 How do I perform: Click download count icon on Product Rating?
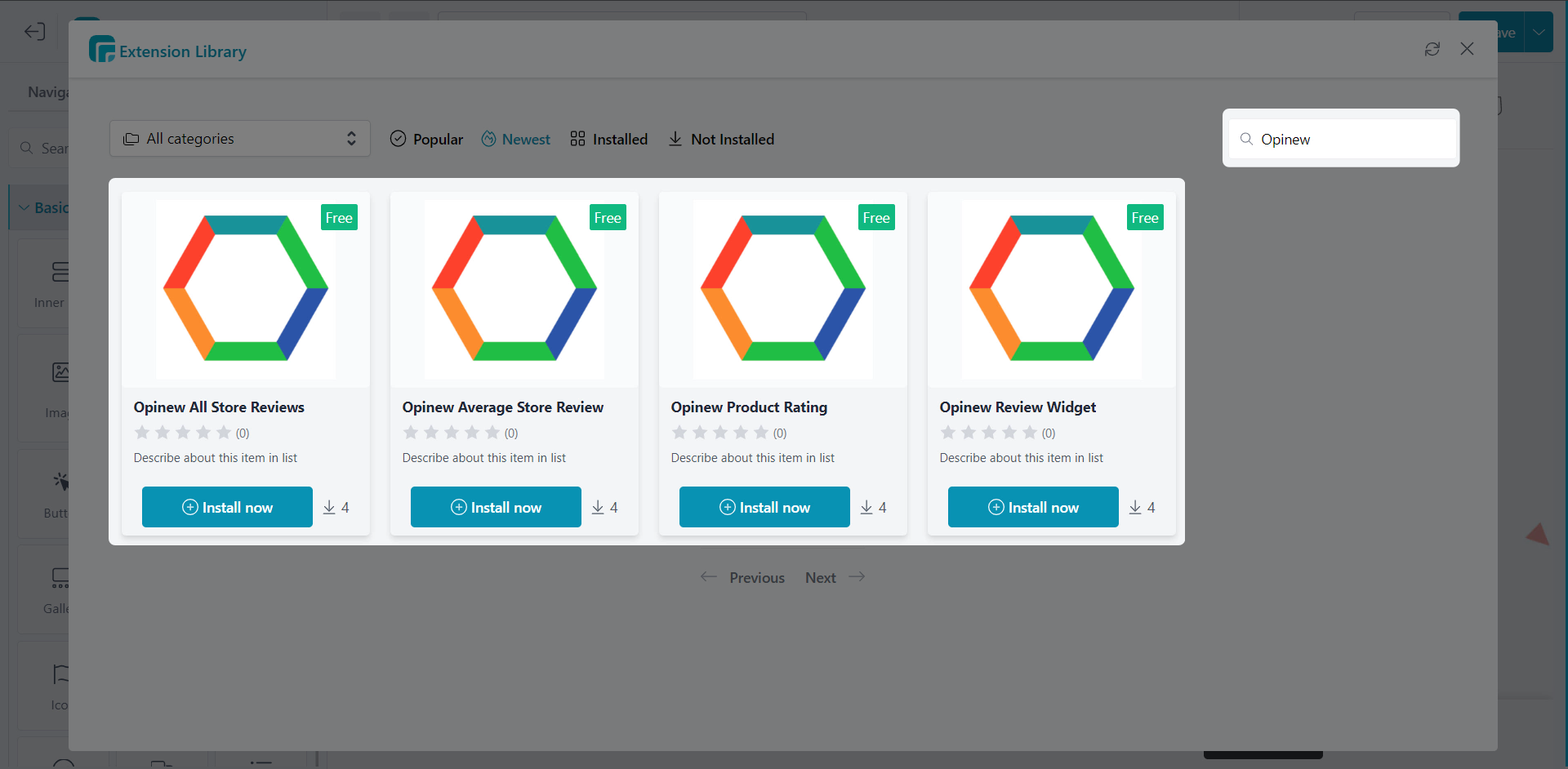tap(866, 508)
